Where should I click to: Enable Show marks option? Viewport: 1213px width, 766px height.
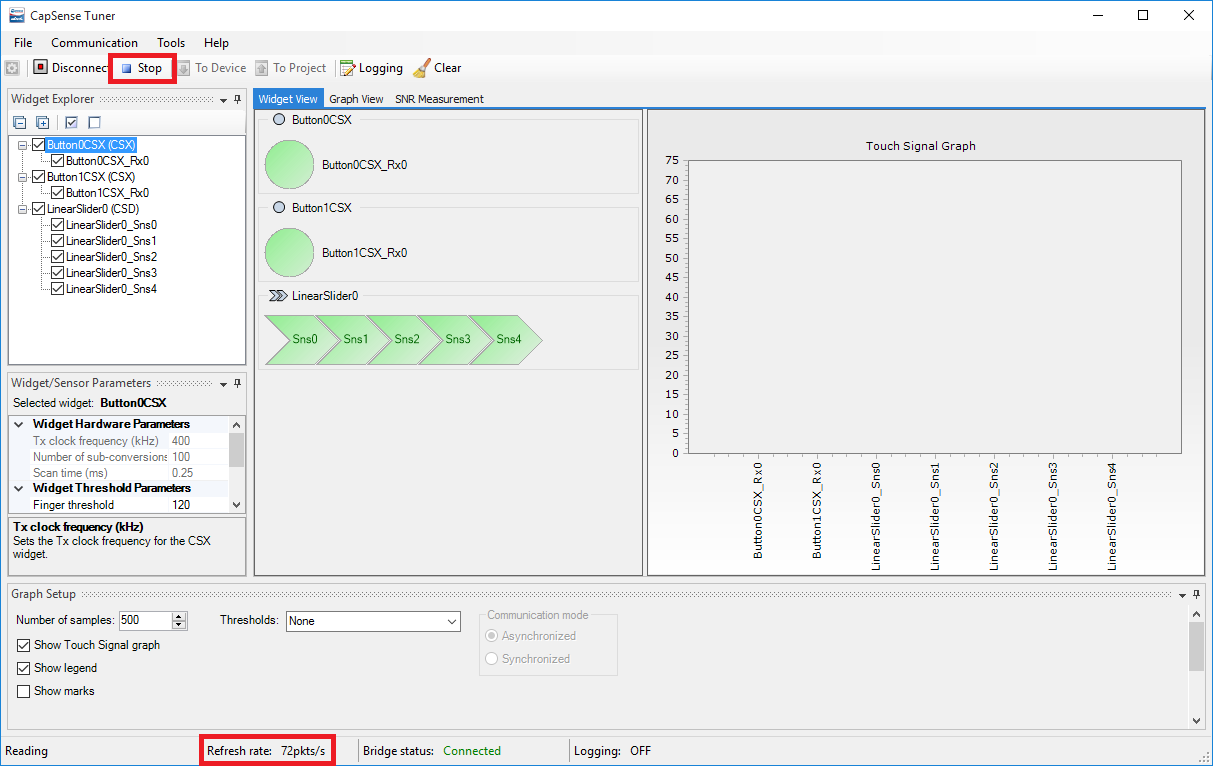pos(24,691)
